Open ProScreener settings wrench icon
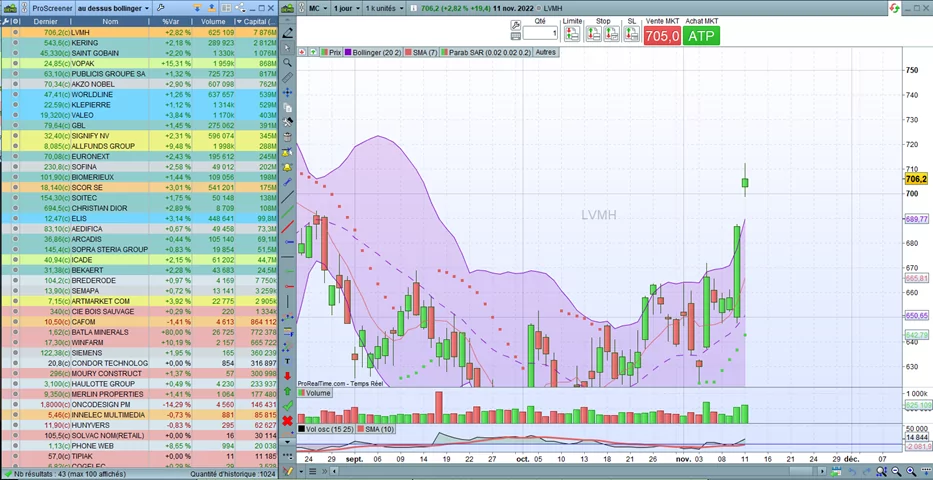 [x=161, y=8]
